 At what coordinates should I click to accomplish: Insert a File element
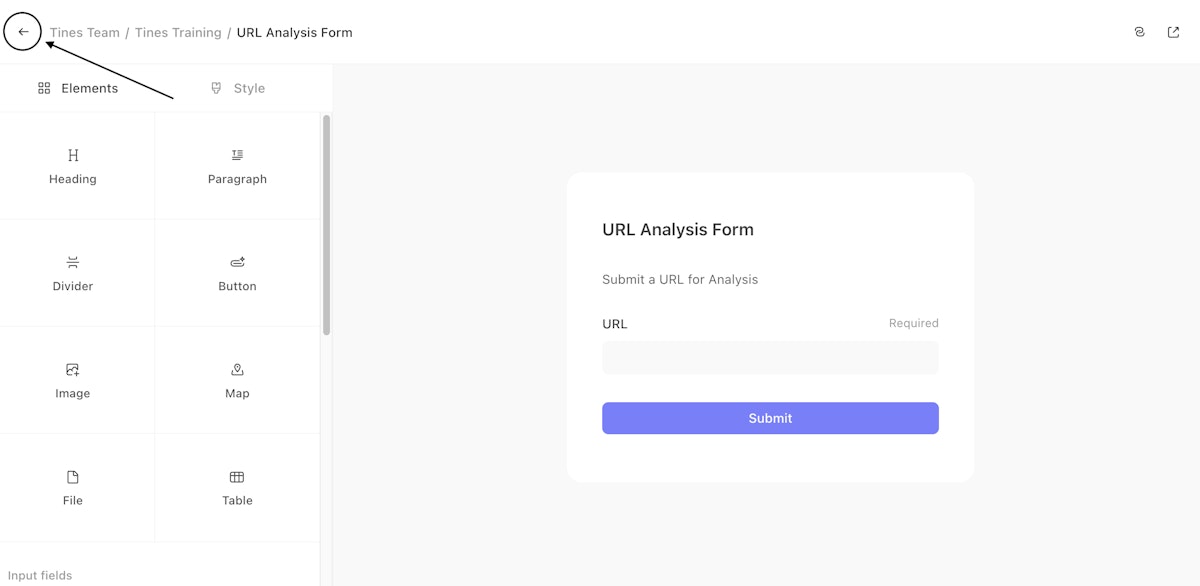coord(73,487)
